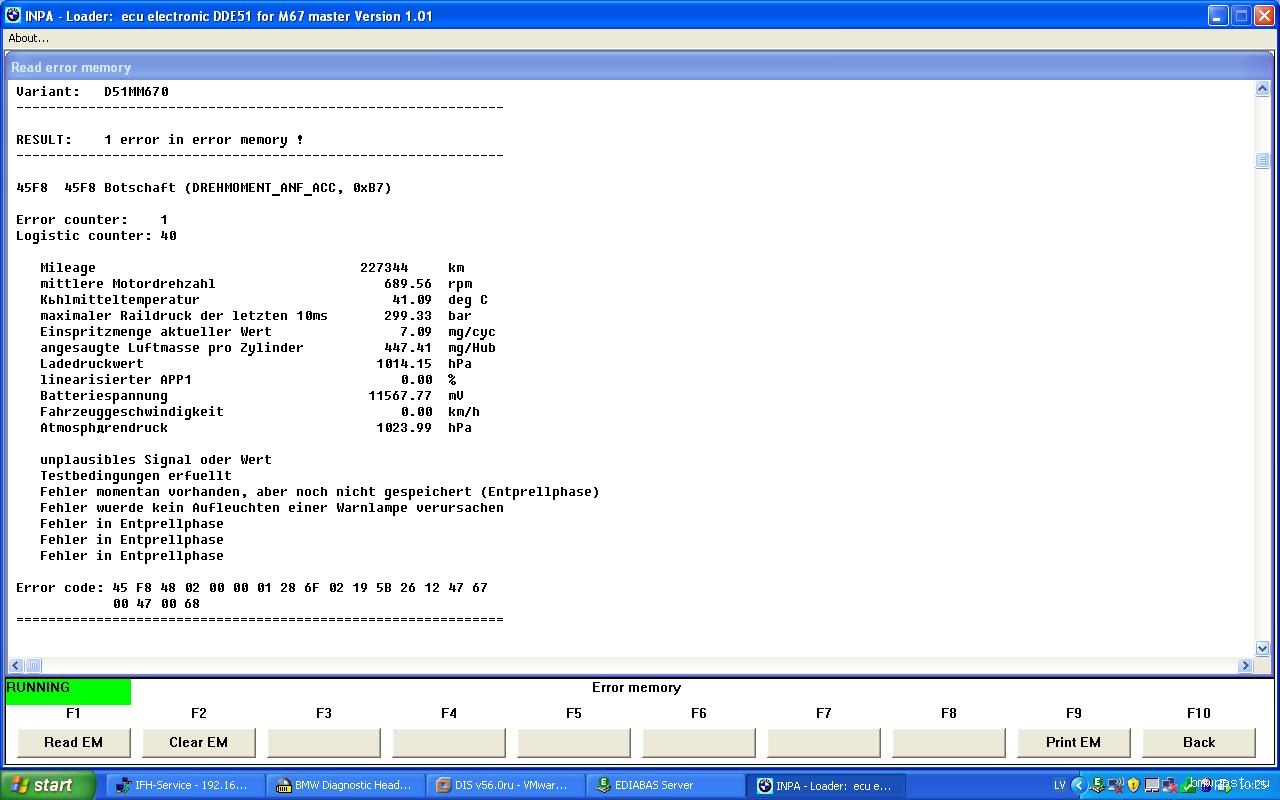Click the yellow security shield tray icon
Image resolution: width=1280 pixels, height=800 pixels.
(1133, 785)
